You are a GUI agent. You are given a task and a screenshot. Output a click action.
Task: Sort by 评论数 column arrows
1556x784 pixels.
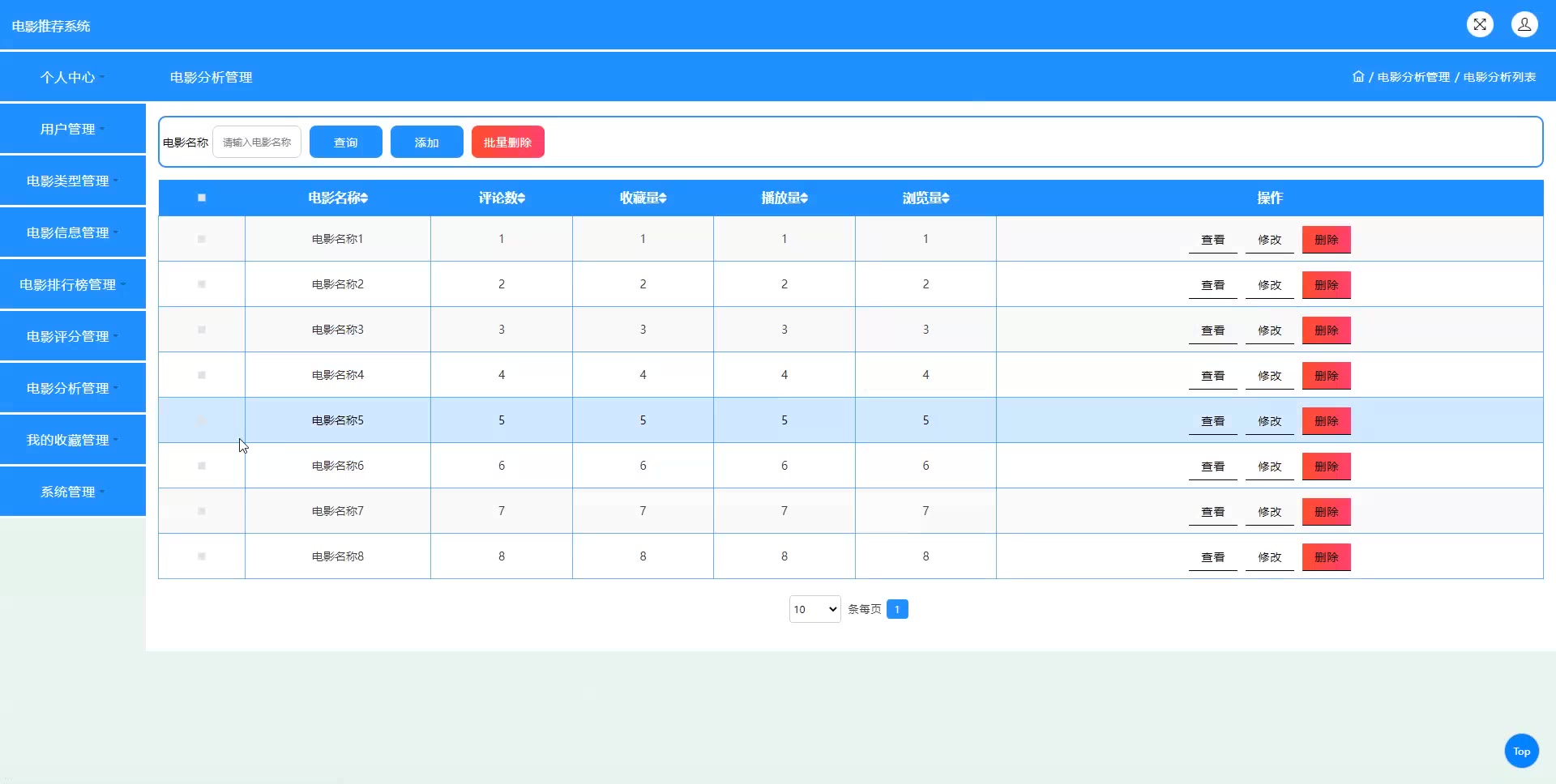(x=521, y=198)
